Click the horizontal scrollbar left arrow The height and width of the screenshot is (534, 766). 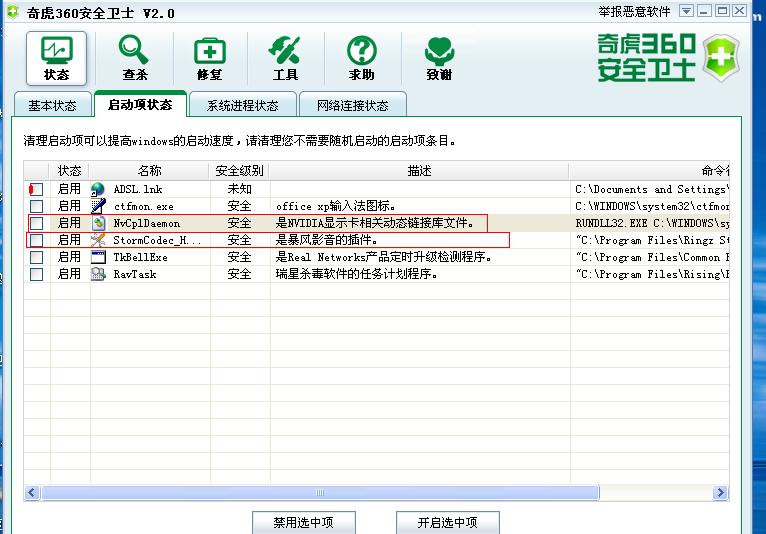click(32, 492)
